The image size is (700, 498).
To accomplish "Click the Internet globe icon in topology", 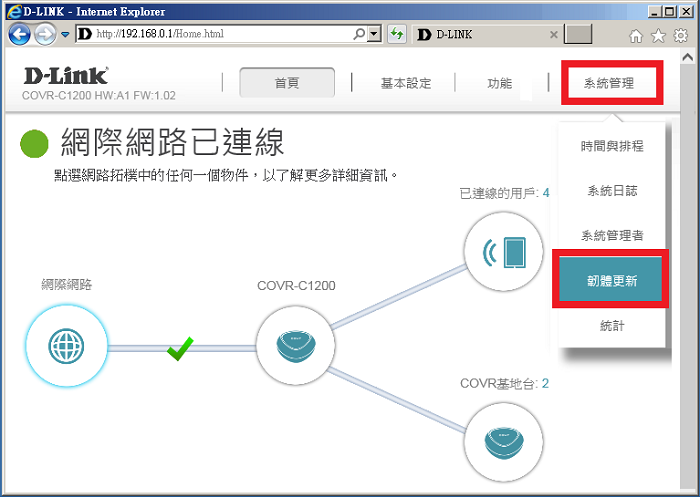I will pos(64,346).
